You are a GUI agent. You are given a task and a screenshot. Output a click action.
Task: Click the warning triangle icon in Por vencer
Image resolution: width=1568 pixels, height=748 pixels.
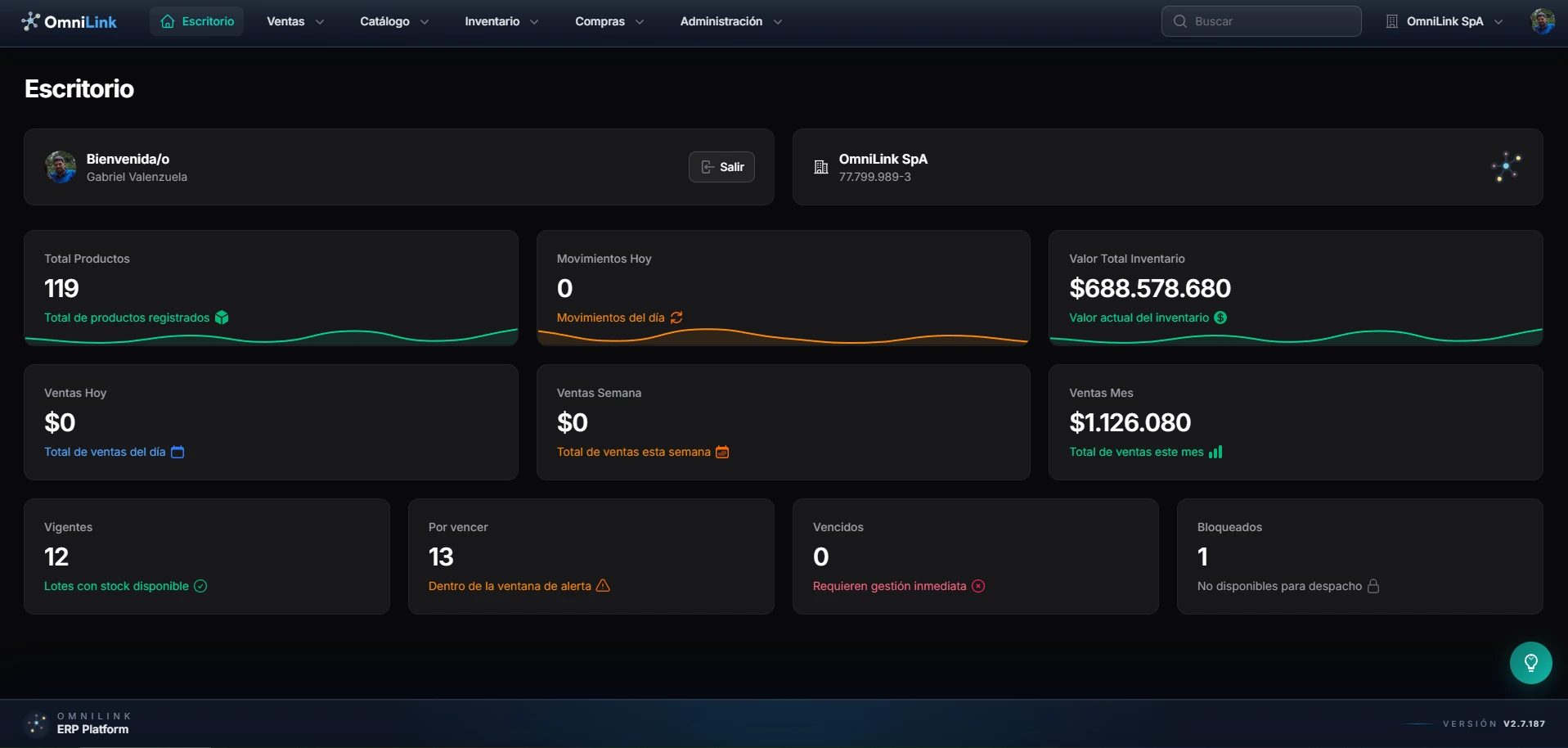pos(603,585)
